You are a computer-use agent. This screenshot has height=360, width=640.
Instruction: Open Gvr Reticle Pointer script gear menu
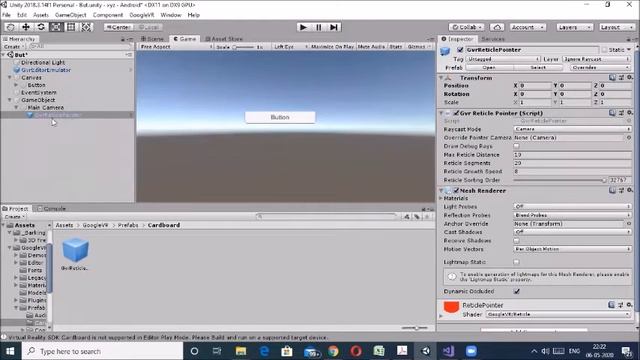coord(630,113)
